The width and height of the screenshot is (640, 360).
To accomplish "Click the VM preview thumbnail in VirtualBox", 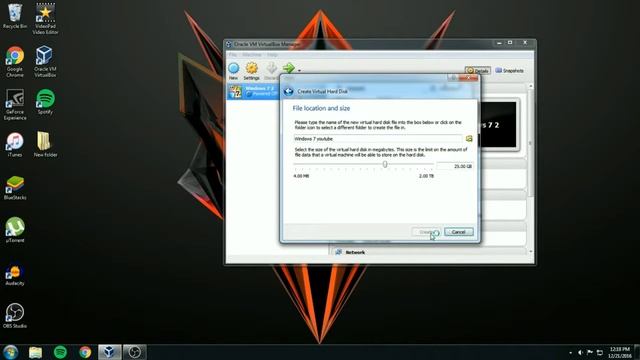I will click(498, 124).
